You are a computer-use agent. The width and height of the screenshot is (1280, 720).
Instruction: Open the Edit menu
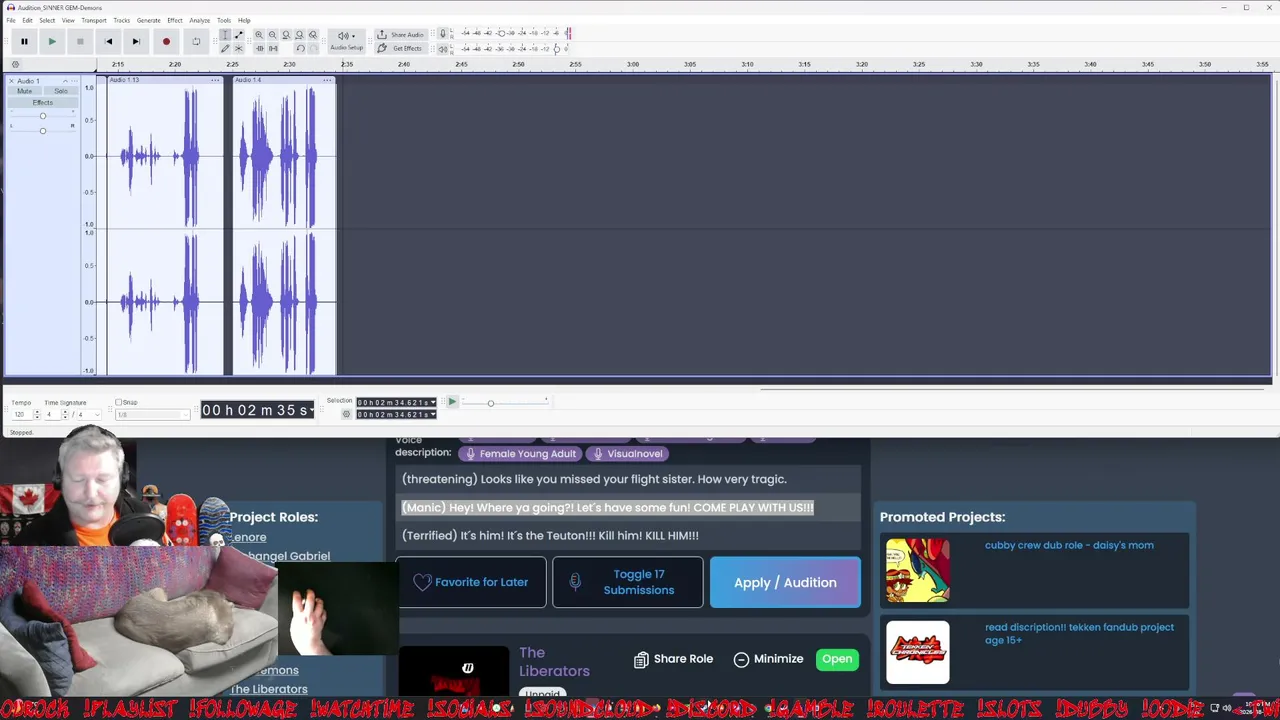tap(27, 20)
